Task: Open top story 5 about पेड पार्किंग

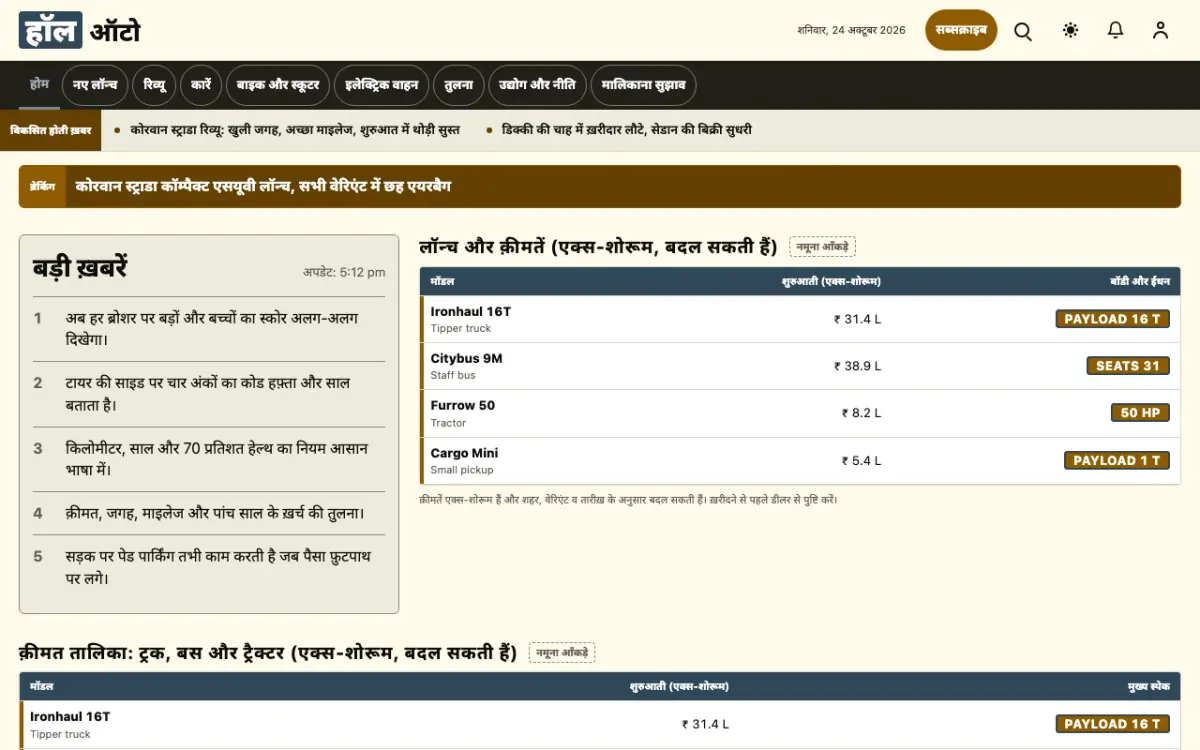Action: pyautogui.click(x=209, y=567)
